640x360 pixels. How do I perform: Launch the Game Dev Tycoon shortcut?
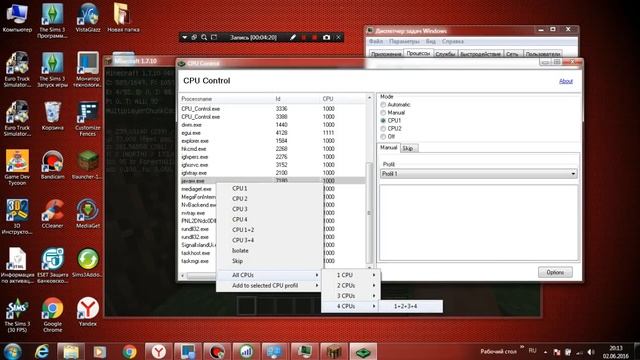click(17, 168)
